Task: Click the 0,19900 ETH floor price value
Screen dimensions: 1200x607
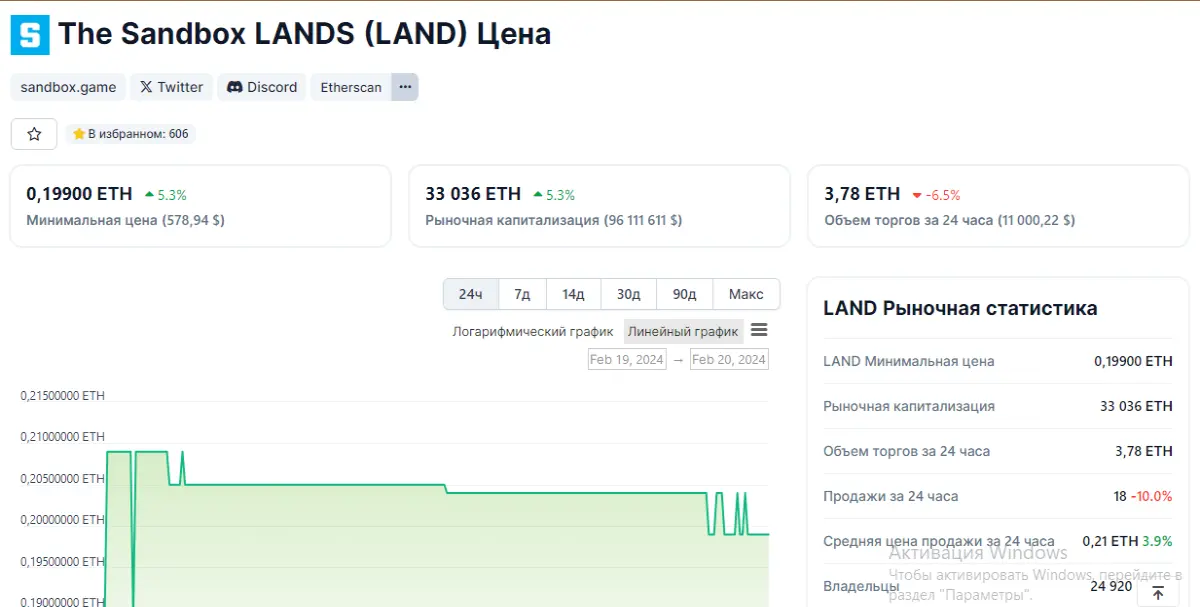Action: [x=79, y=194]
